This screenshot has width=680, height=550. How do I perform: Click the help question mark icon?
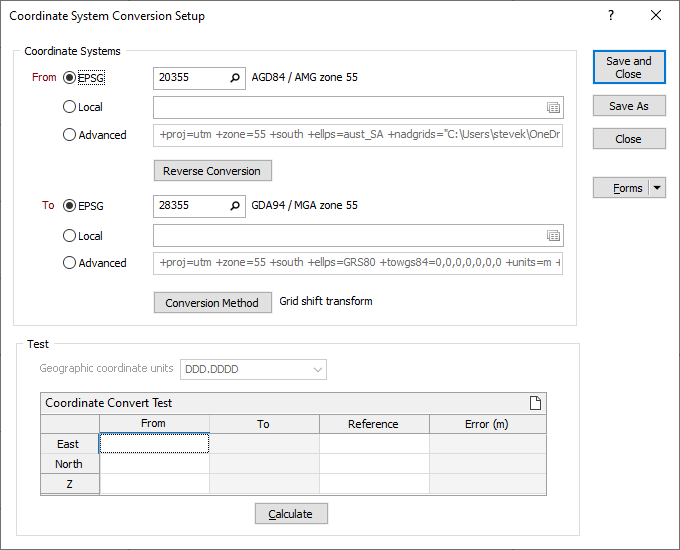click(611, 16)
